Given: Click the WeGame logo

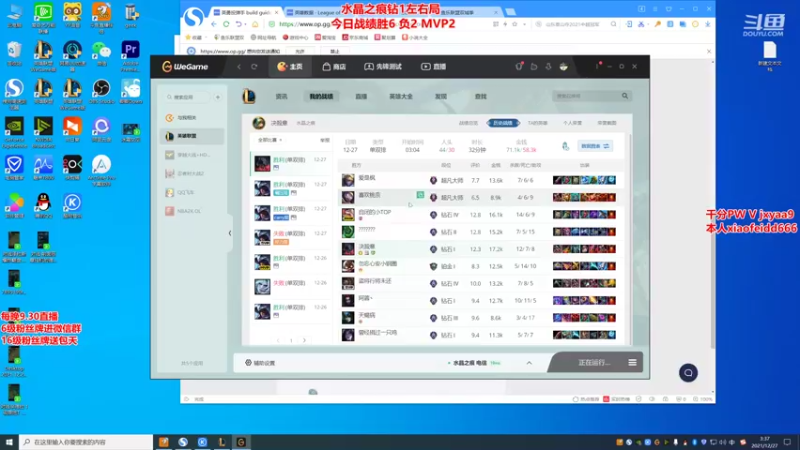Looking at the screenshot, I should pyautogui.click(x=185, y=67).
